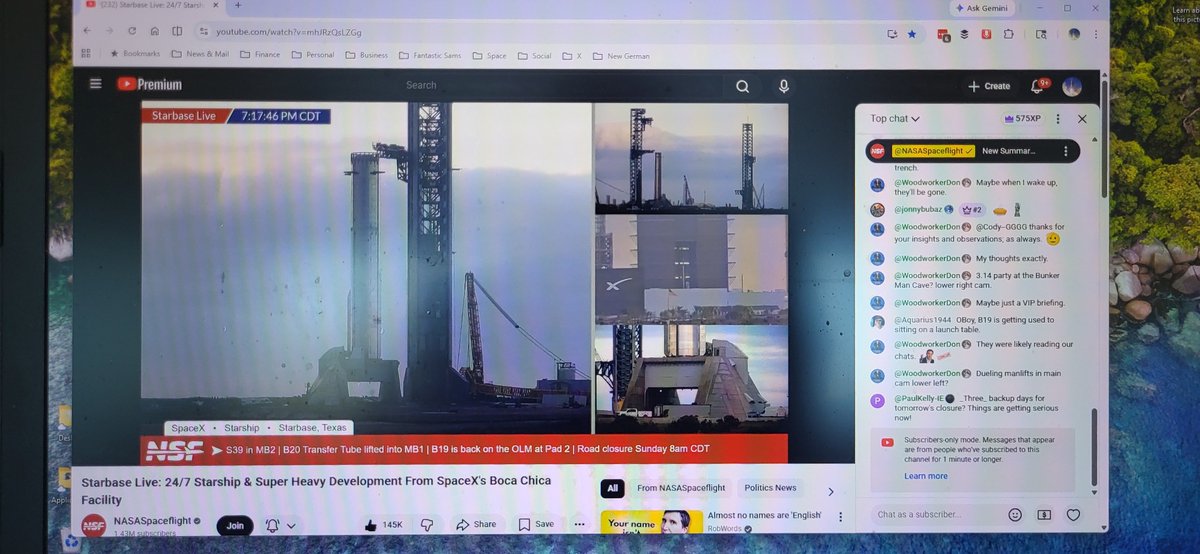Select the From NASASpaceflight chip
The height and width of the screenshot is (554, 1200).
coord(680,488)
